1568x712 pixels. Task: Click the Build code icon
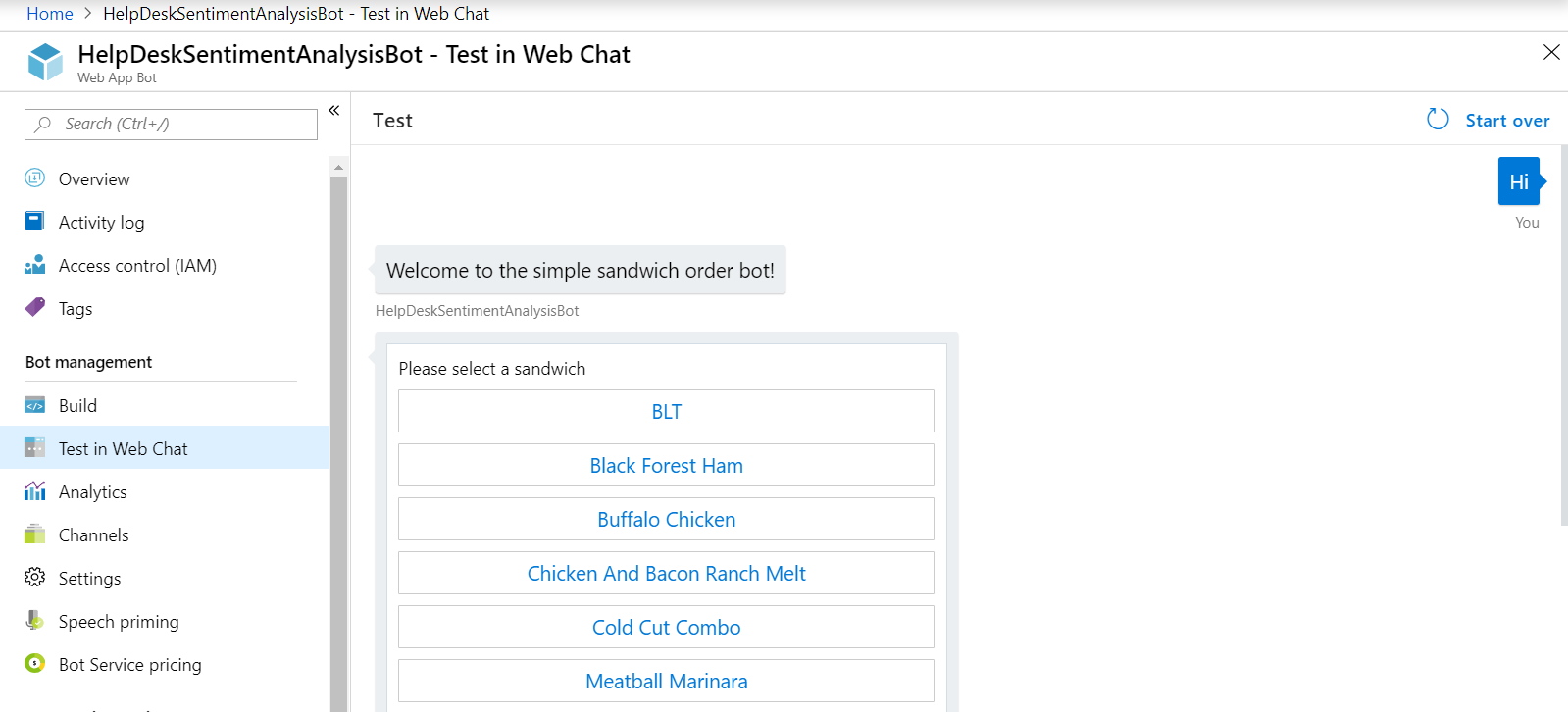[x=35, y=405]
